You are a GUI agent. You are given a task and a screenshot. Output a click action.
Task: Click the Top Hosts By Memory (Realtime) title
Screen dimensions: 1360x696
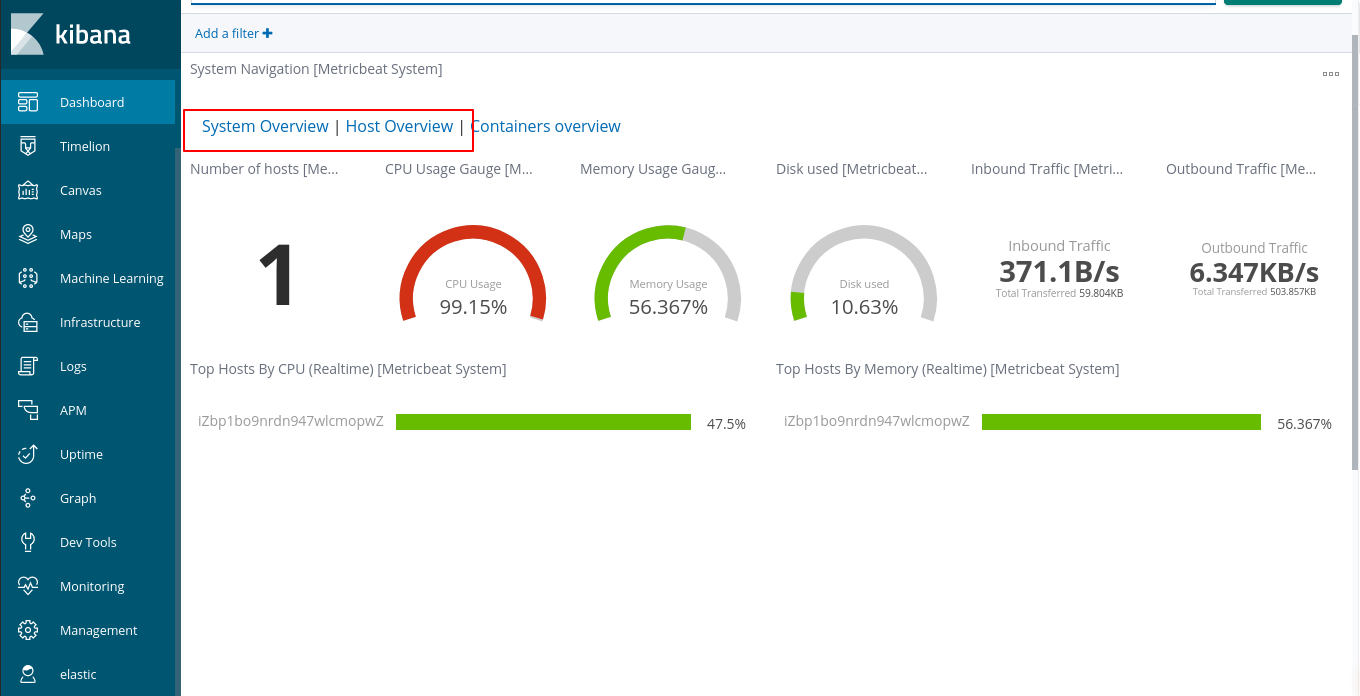pos(947,369)
